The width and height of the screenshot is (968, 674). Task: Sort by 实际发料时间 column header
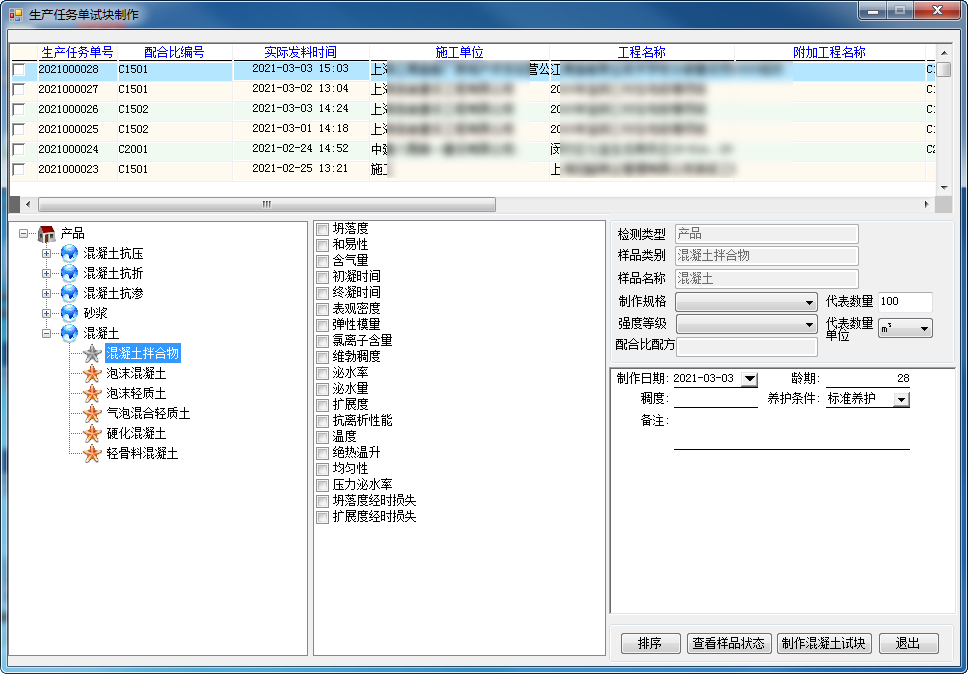pyautogui.click(x=300, y=52)
